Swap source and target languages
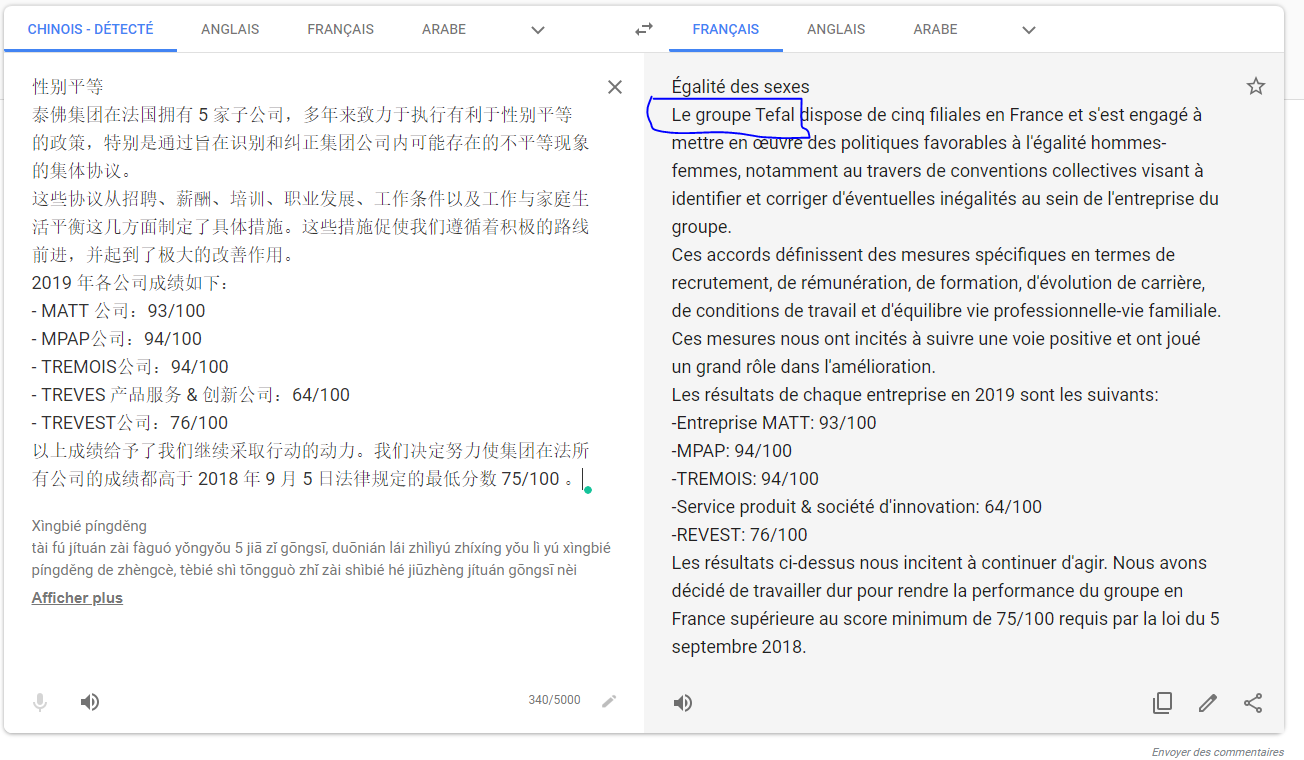The width and height of the screenshot is (1304, 760). point(644,30)
